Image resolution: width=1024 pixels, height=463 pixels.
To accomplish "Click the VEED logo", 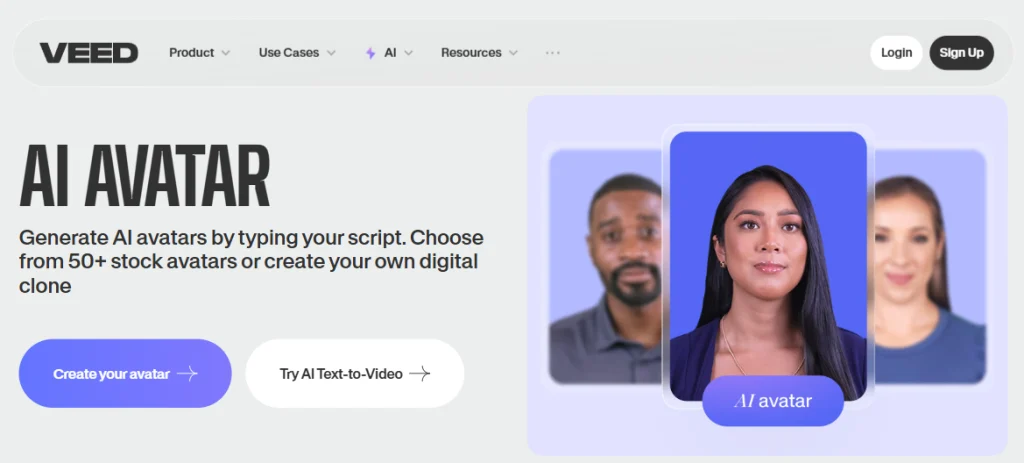I will 88,53.
